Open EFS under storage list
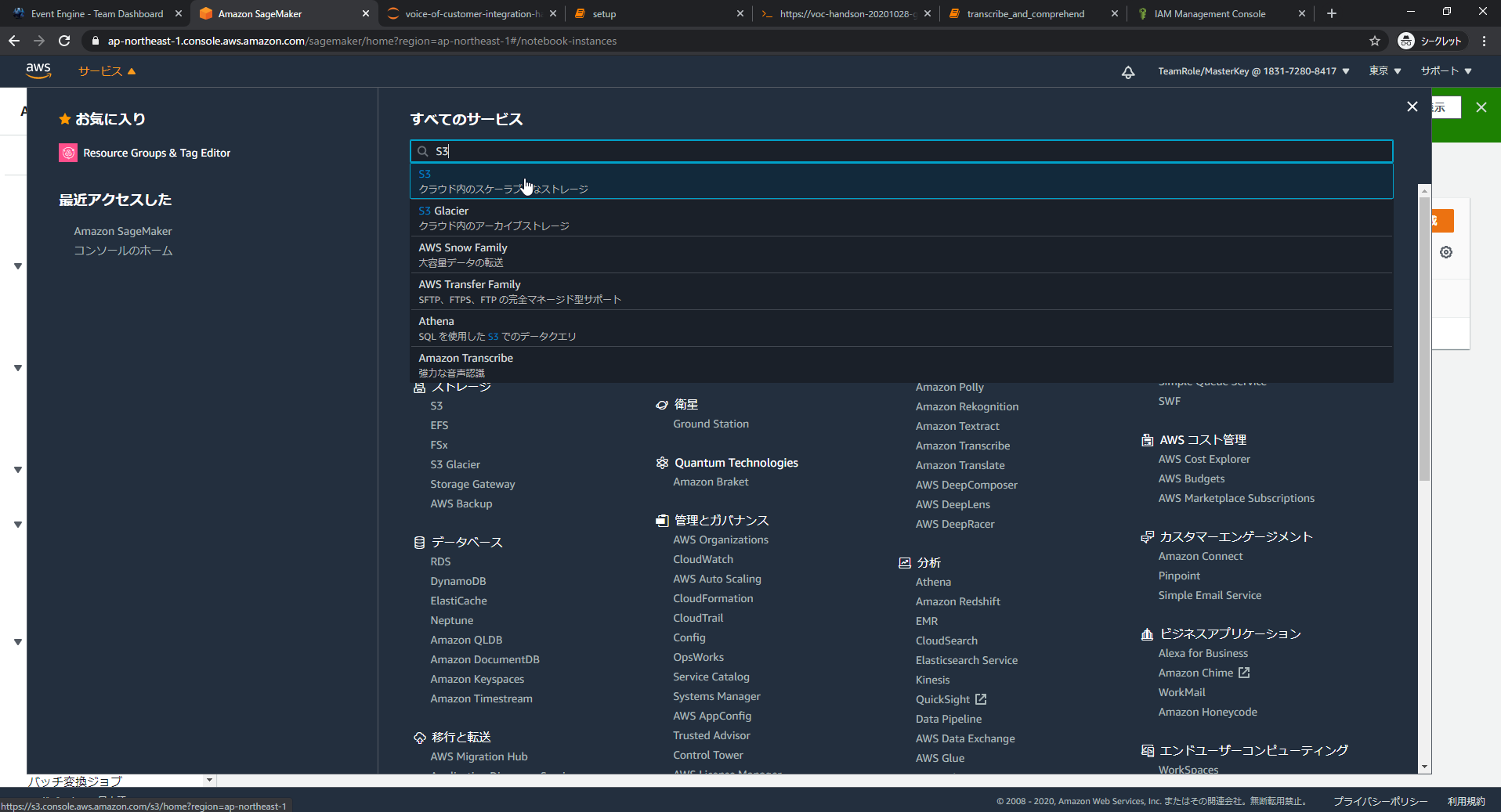1501x812 pixels. pyautogui.click(x=439, y=425)
